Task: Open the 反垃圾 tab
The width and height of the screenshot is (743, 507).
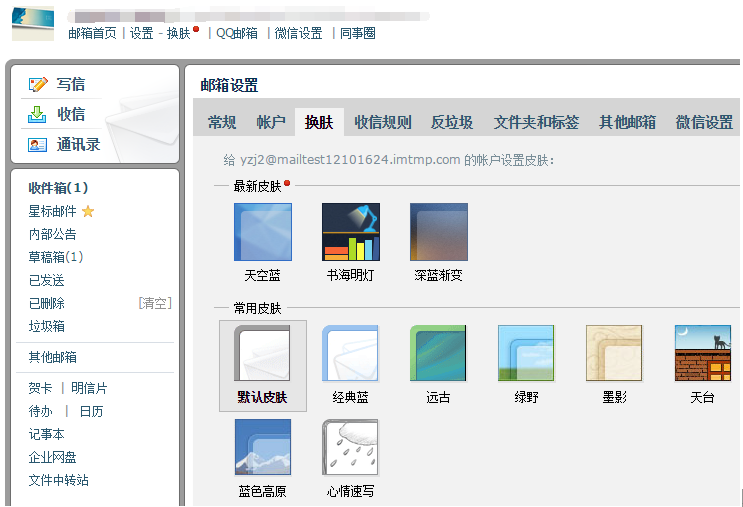Action: point(452,123)
